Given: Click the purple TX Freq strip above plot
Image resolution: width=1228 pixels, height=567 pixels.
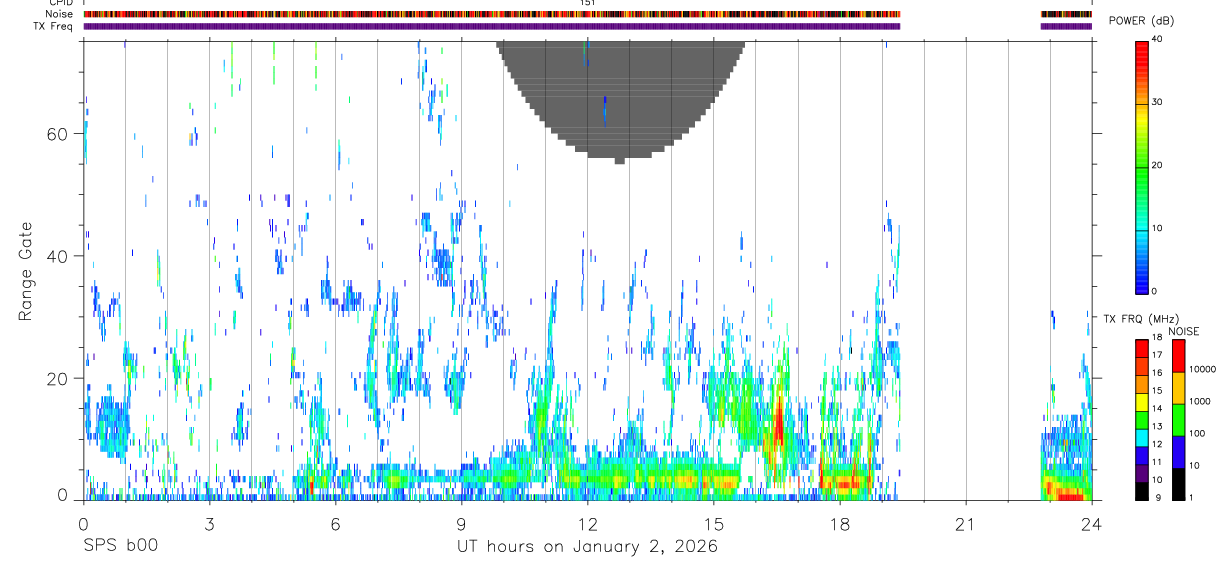Looking at the screenshot, I should 492,26.
